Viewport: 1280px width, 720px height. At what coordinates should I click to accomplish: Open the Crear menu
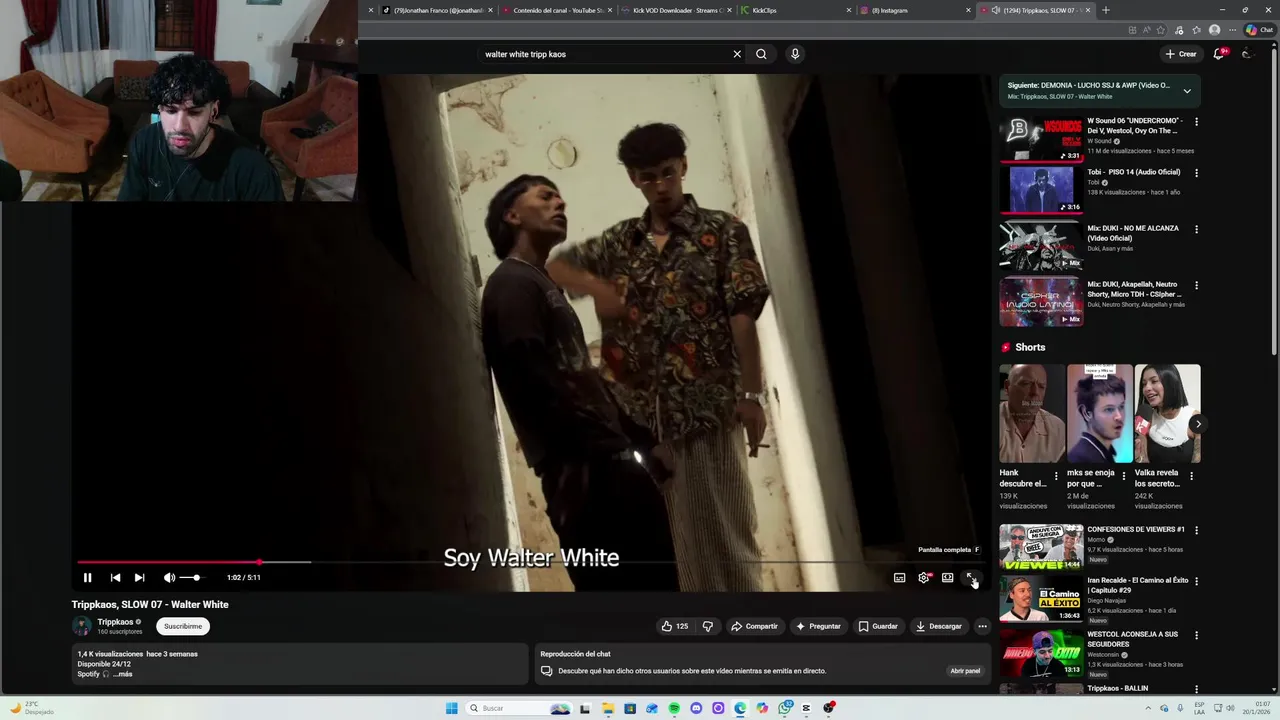point(1181,54)
